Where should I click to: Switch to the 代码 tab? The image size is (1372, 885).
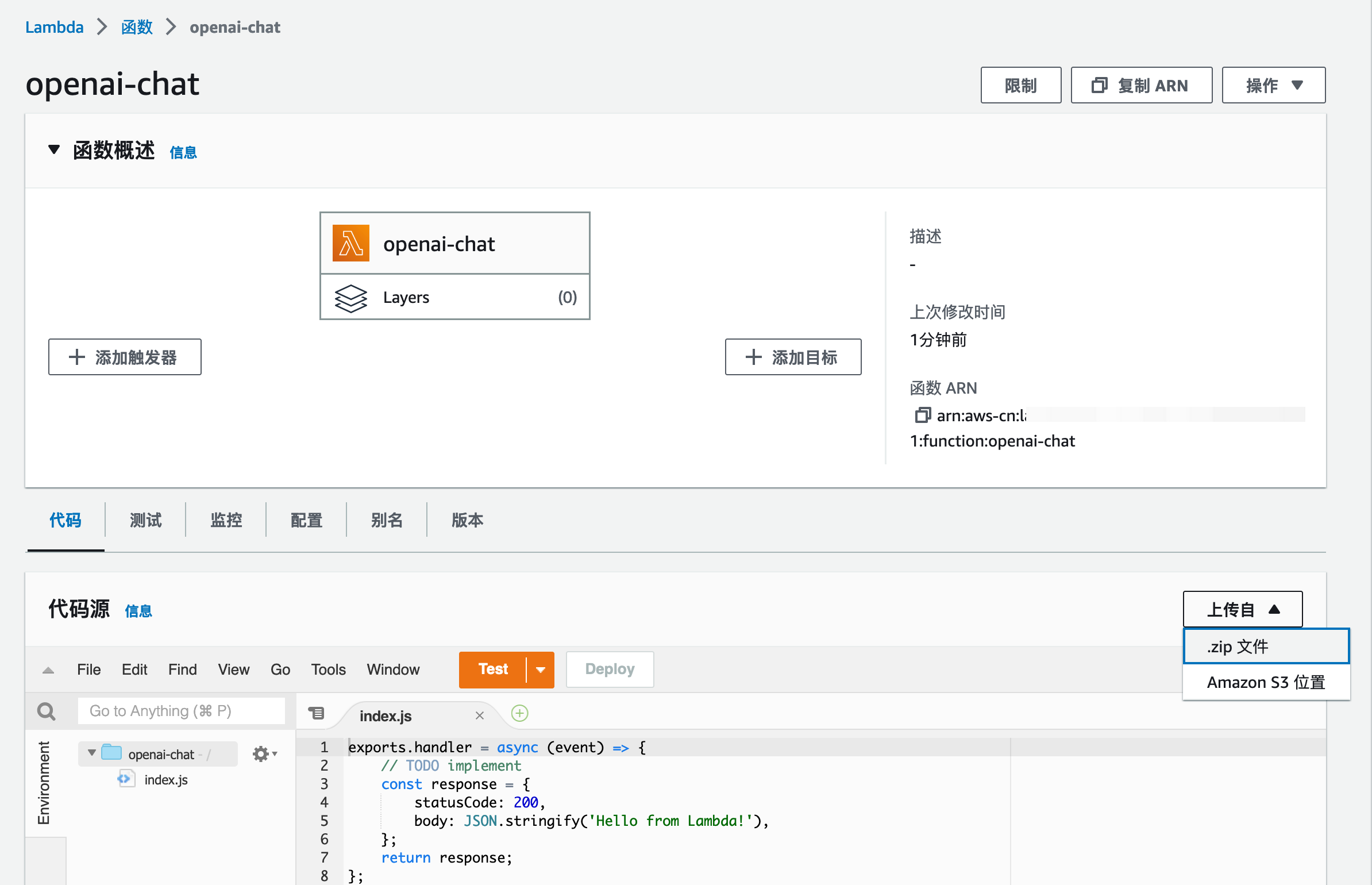coord(65,520)
